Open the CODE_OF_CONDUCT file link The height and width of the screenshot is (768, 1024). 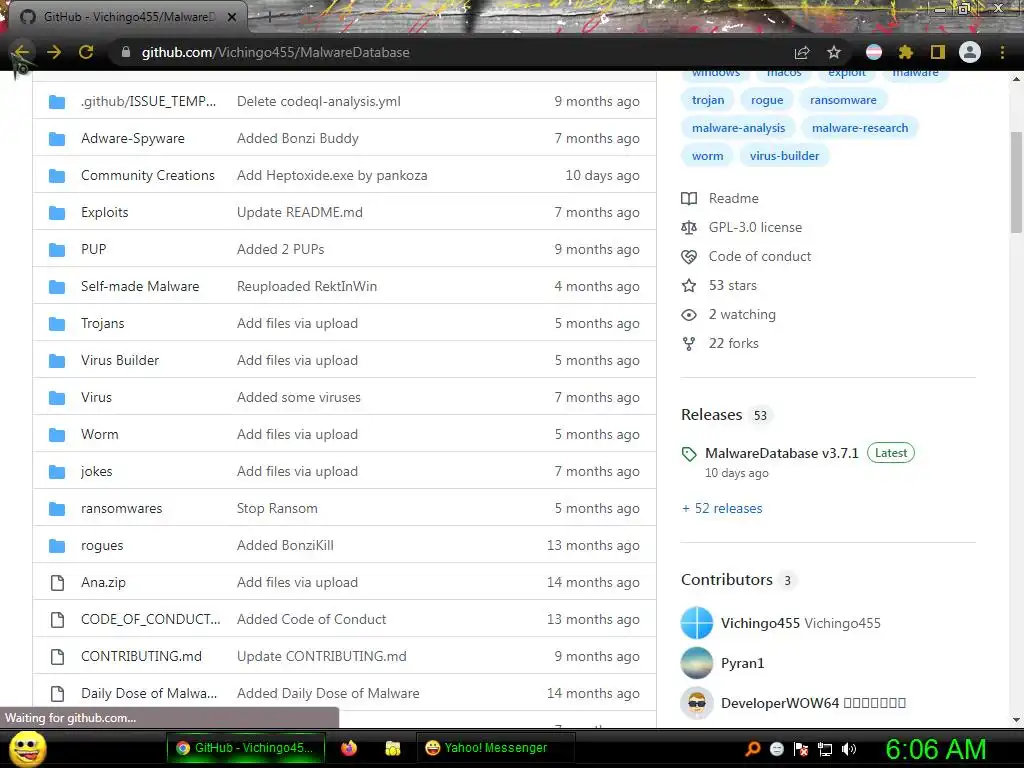click(151, 619)
